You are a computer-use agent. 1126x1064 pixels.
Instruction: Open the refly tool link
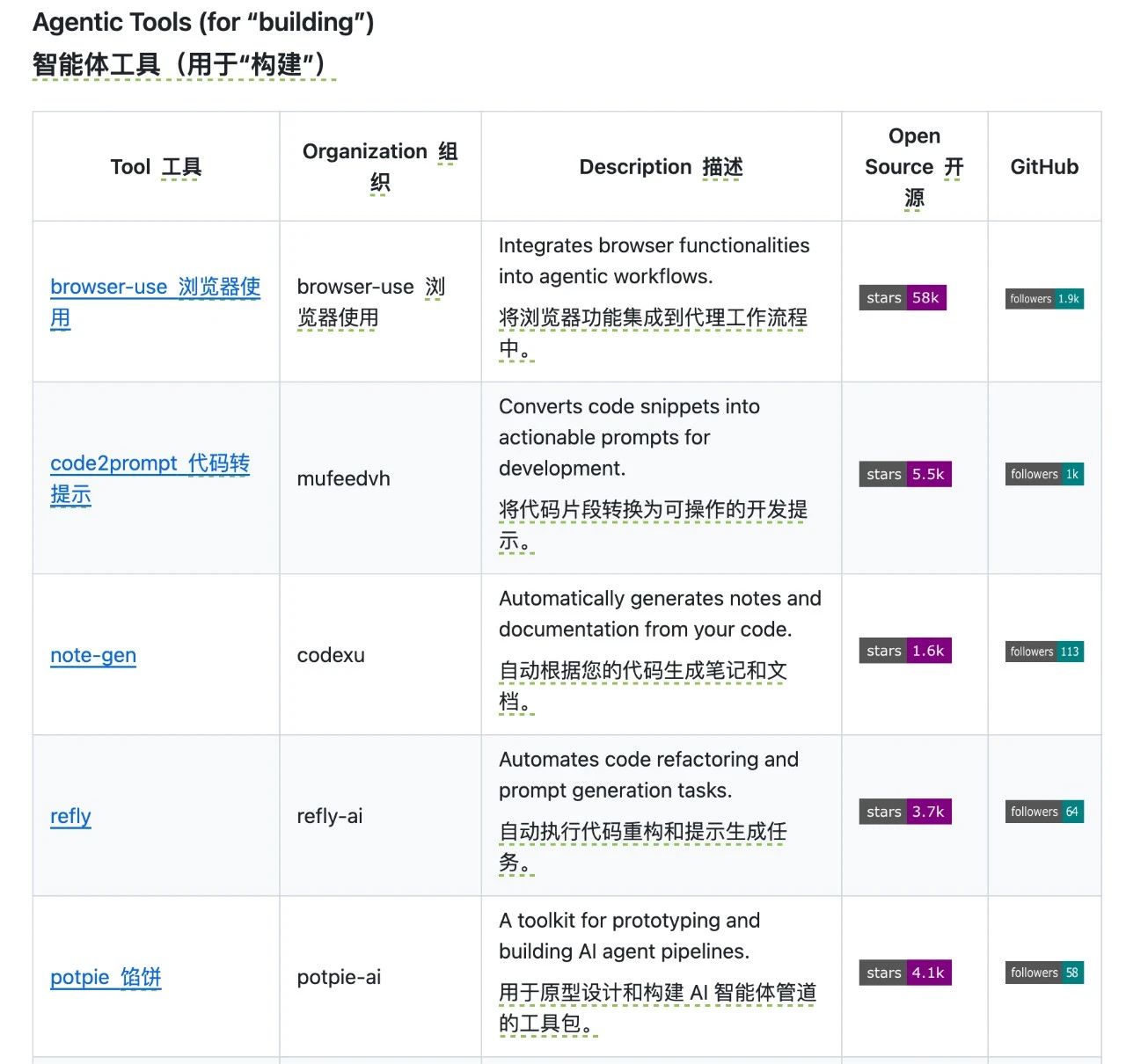(x=70, y=816)
